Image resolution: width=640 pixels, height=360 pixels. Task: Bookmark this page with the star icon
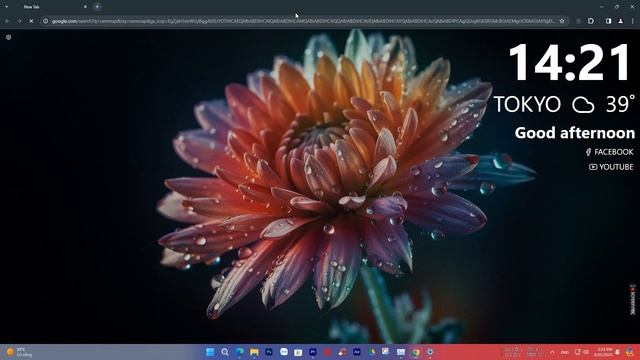coord(562,21)
